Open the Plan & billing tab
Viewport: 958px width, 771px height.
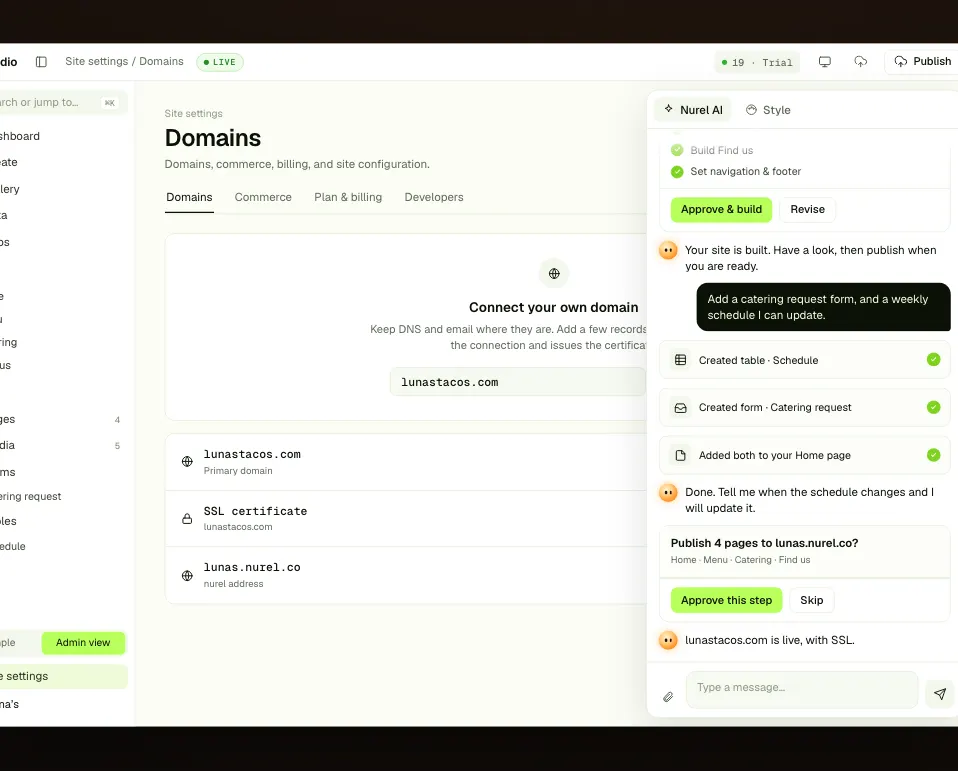point(348,197)
